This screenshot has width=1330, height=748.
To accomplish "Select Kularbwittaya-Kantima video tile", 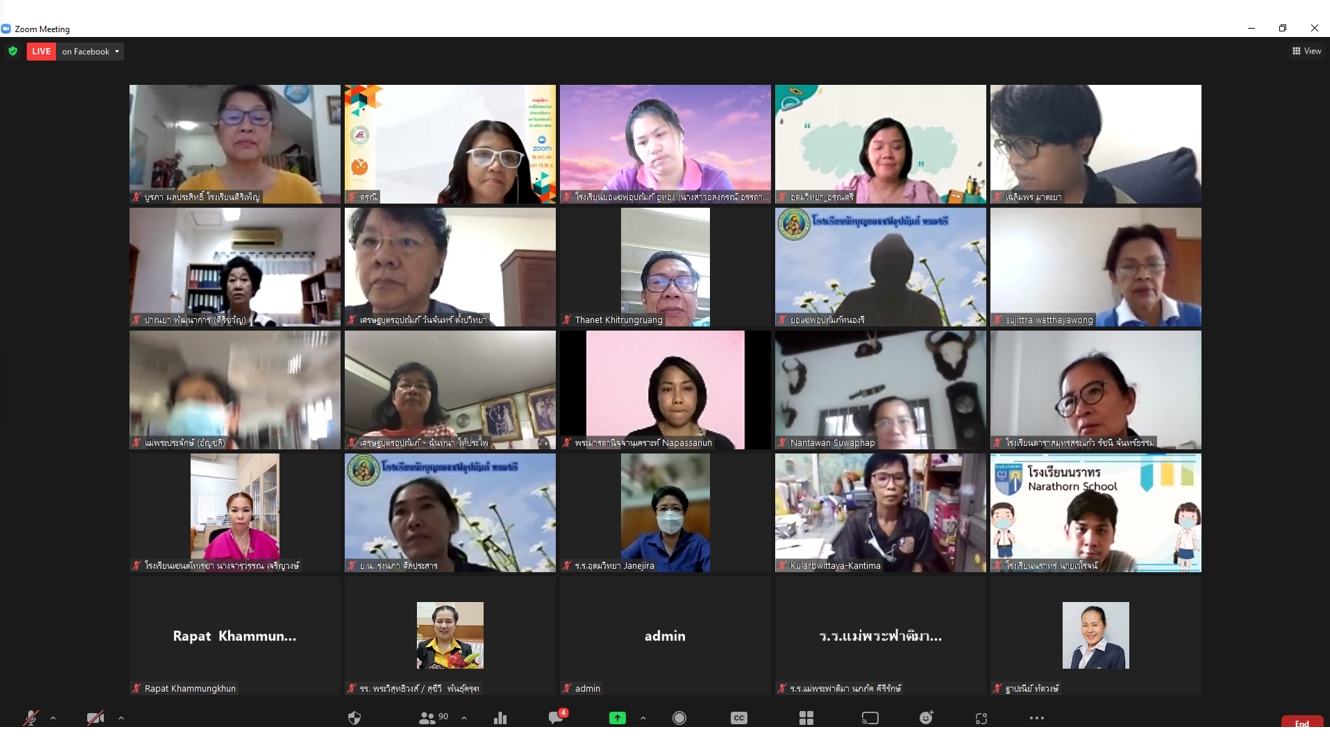I will (x=880, y=513).
